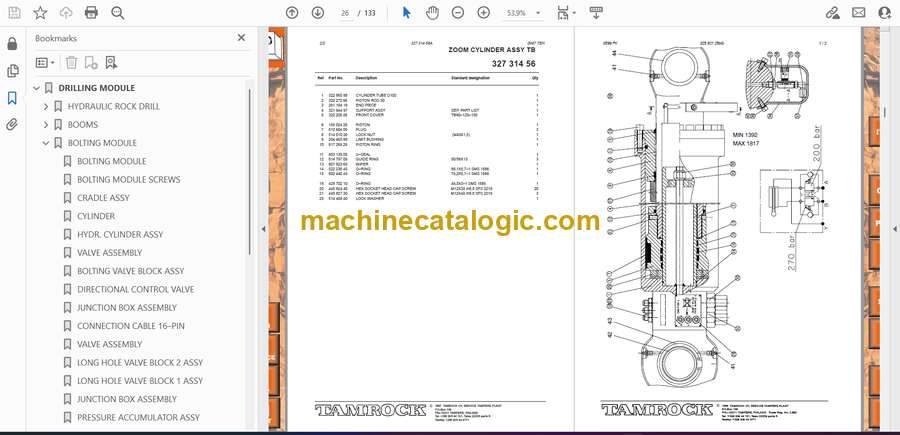Collapse the DRILLING MODULE bookmark
The height and width of the screenshot is (435, 900).
point(37,88)
